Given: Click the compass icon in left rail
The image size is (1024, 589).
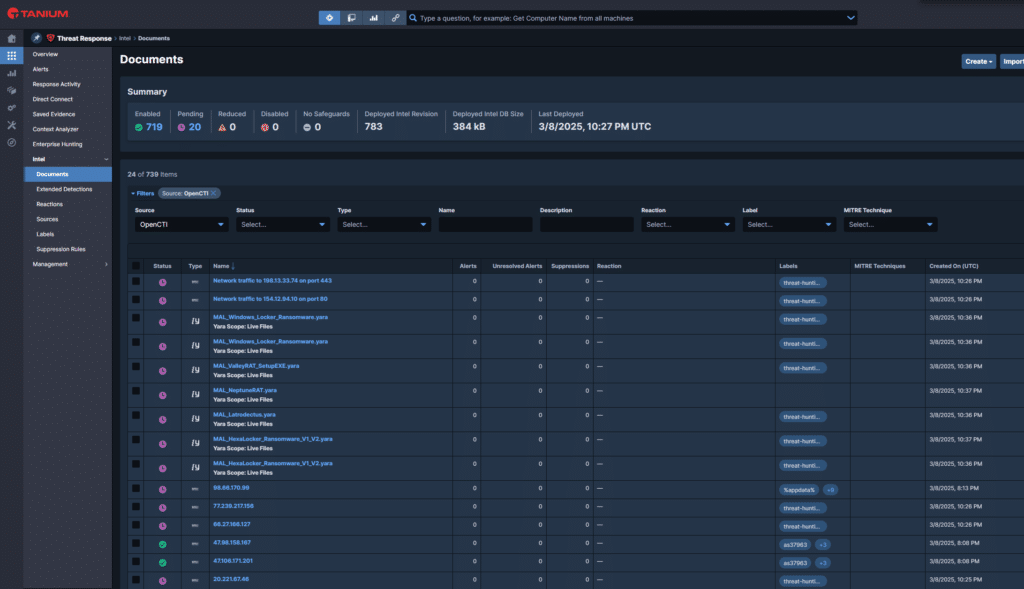Looking at the screenshot, I should [x=12, y=142].
